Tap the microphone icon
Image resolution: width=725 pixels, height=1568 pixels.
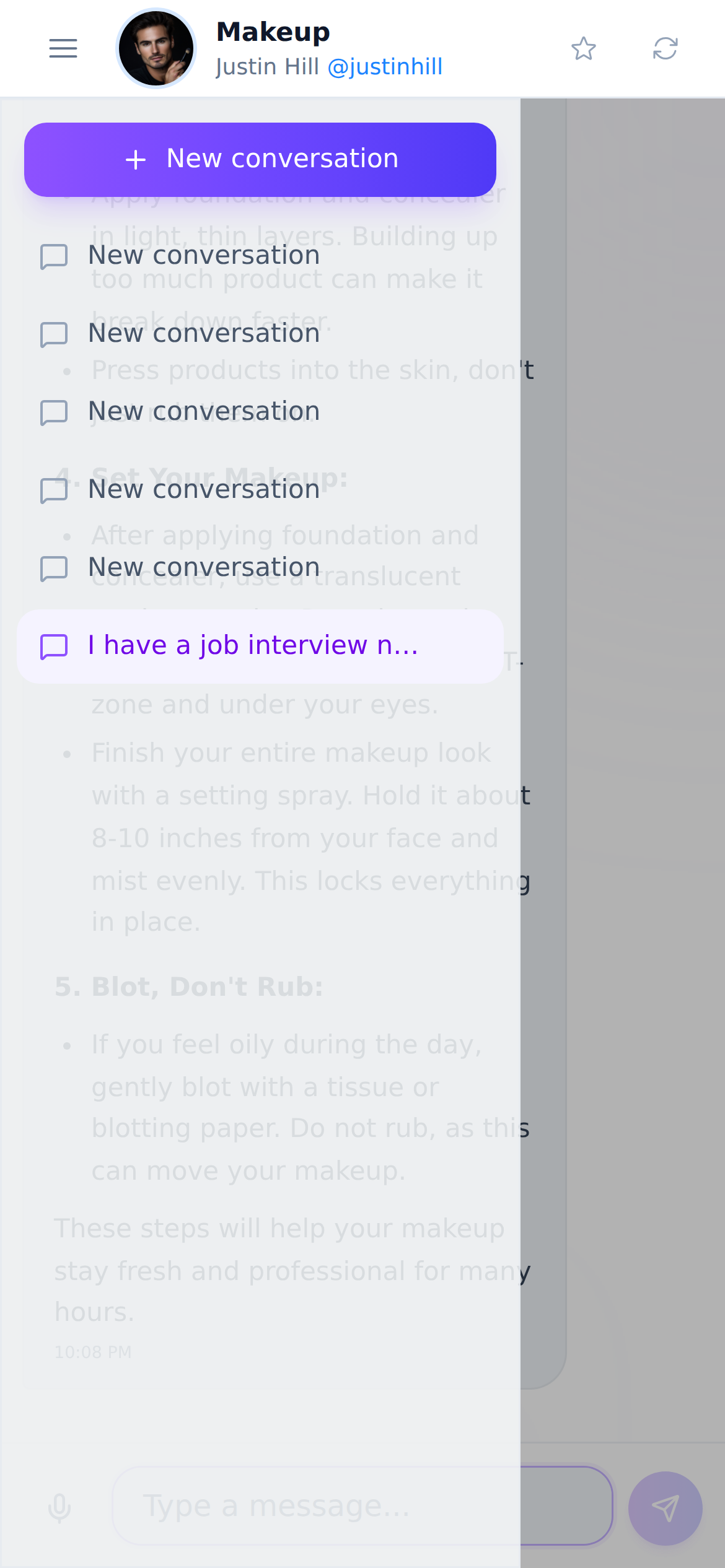tap(59, 1508)
